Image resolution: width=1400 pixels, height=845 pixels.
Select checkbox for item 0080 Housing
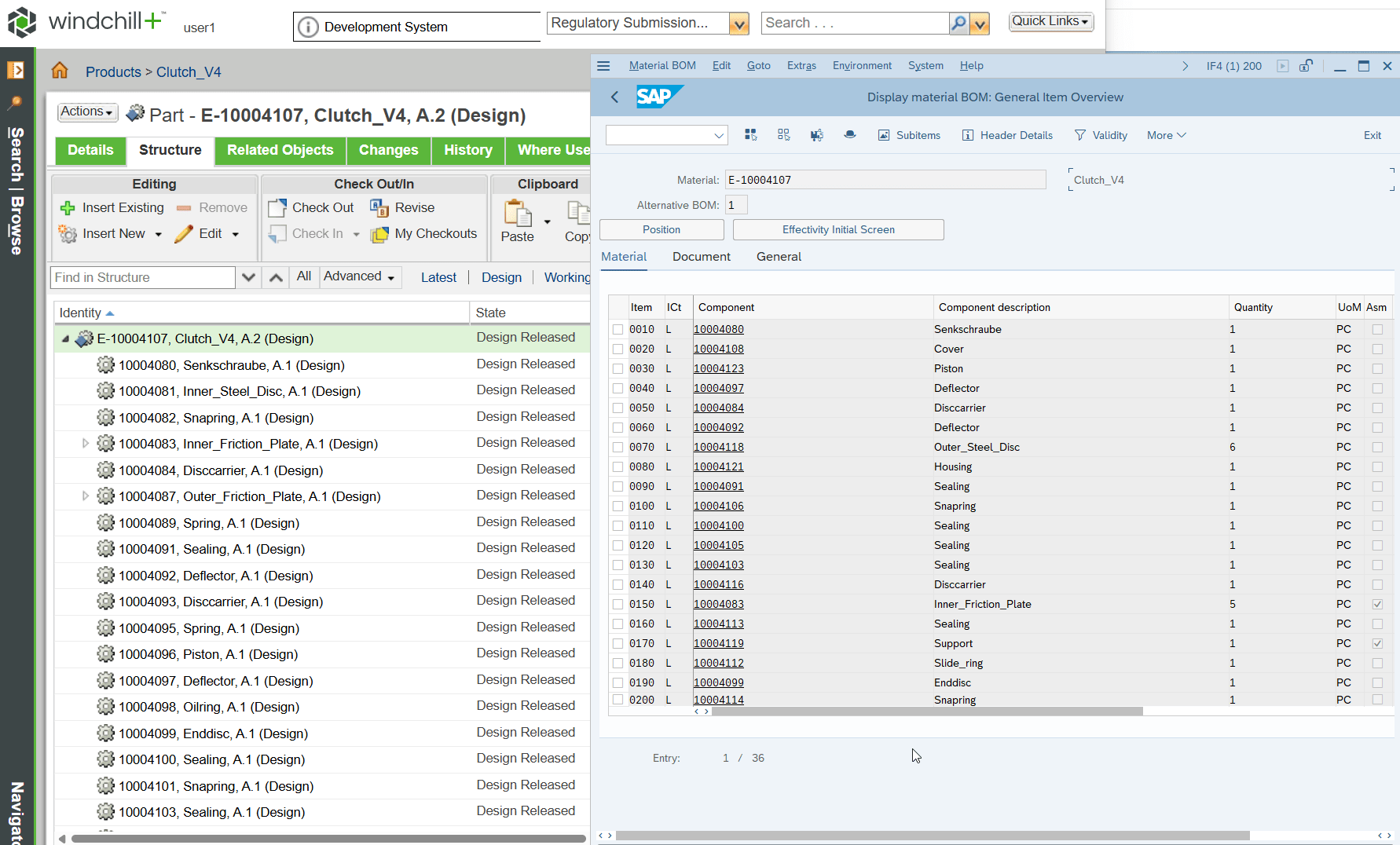tap(618, 467)
